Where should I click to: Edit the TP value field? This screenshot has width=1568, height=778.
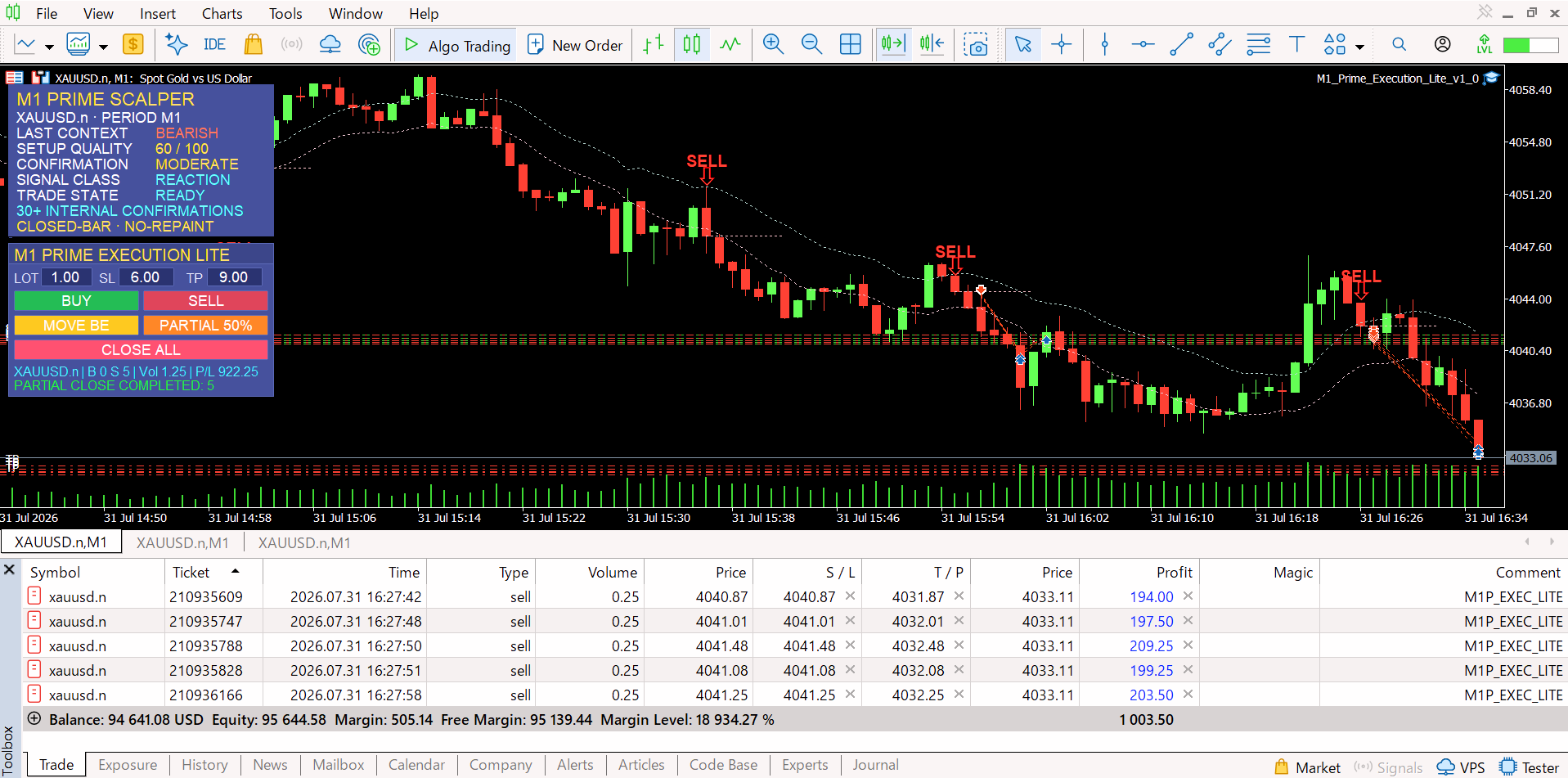(x=234, y=277)
